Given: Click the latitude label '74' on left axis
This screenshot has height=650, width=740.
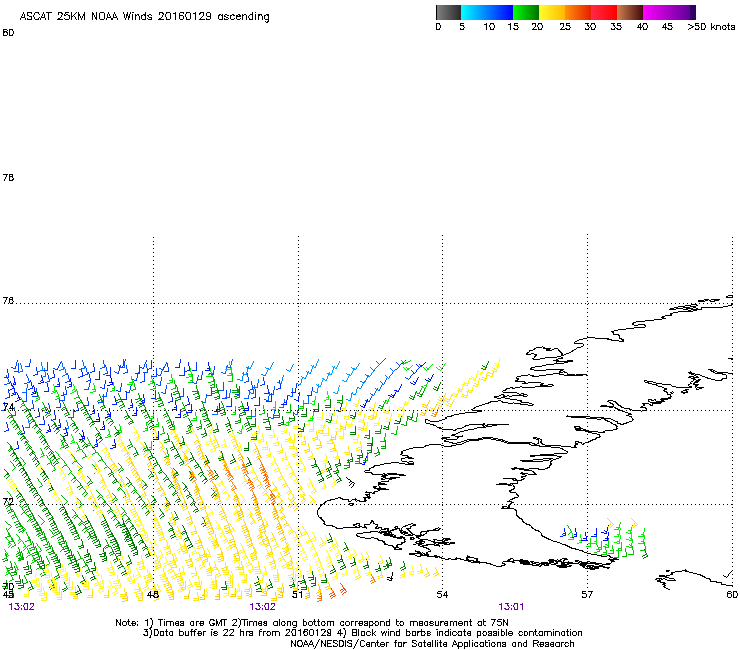Looking at the screenshot, I should pyautogui.click(x=8, y=407).
